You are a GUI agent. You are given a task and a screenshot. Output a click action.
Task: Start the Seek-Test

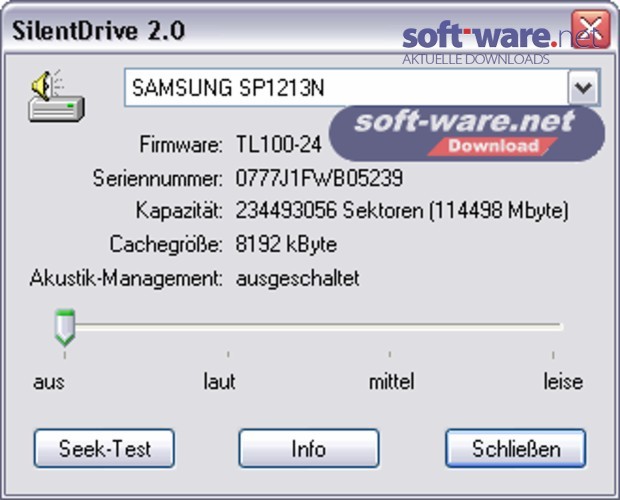(104, 449)
